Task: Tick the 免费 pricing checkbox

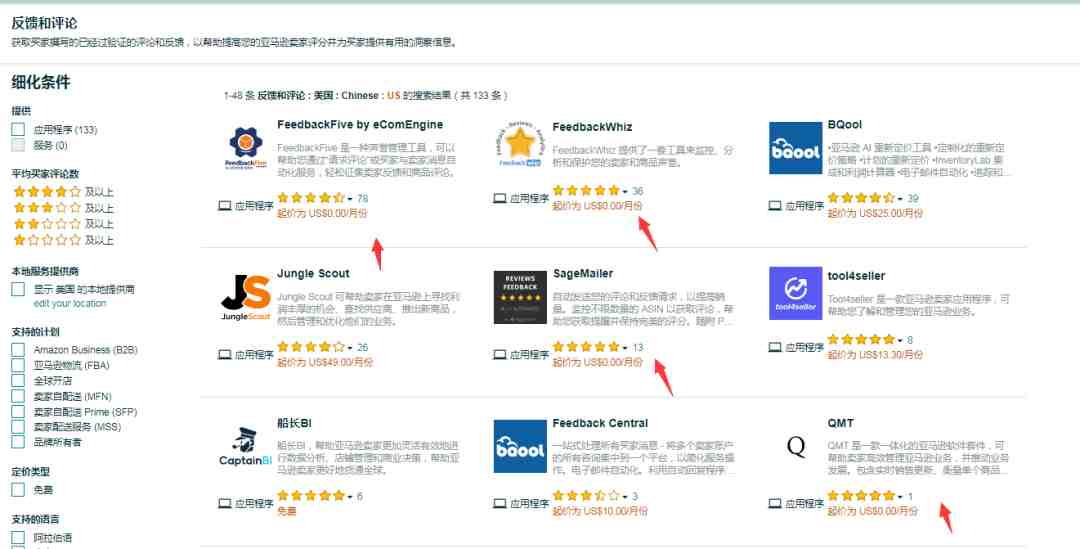Action: pyautogui.click(x=19, y=490)
